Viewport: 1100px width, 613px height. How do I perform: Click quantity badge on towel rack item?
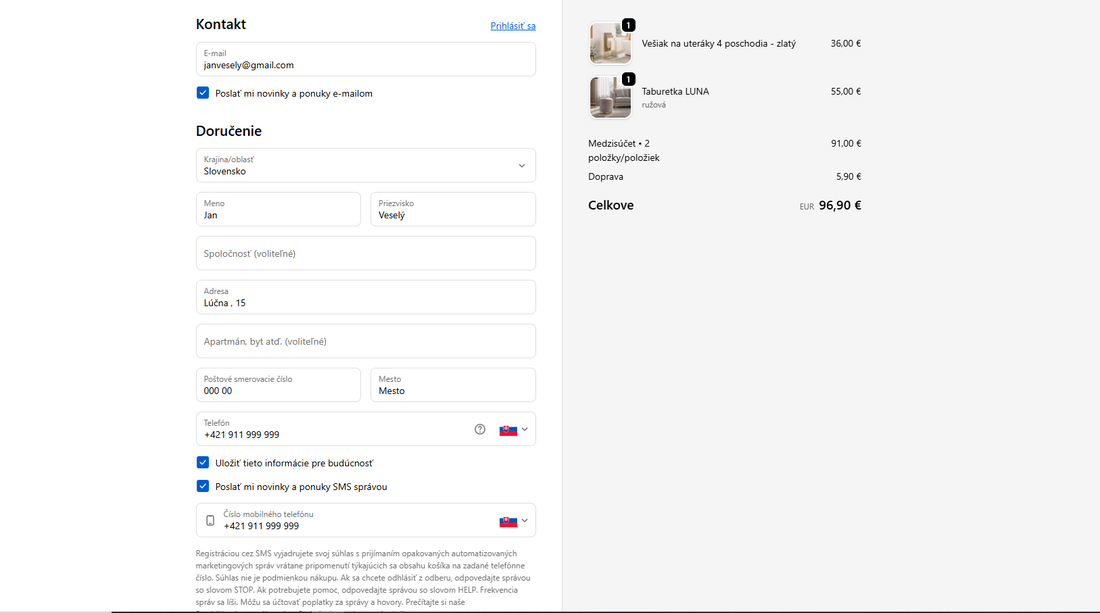coord(628,25)
